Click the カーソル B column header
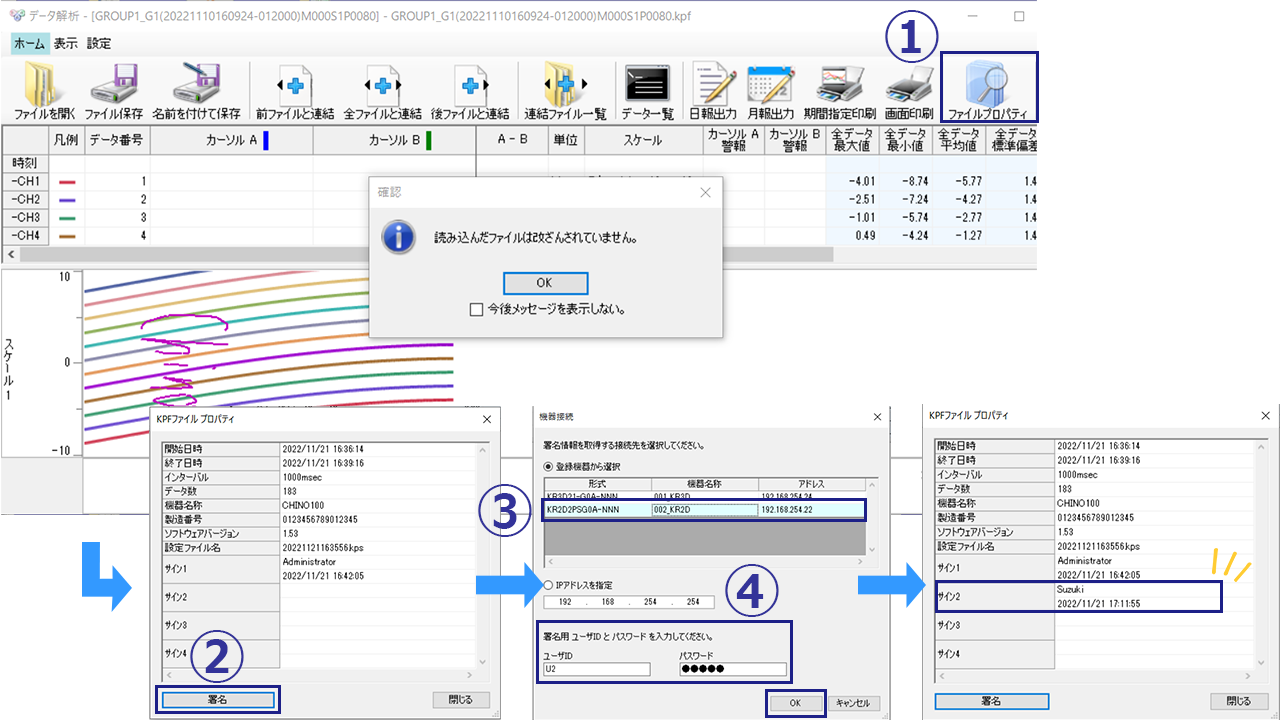Screen dimensions: 1280x720 point(394,140)
